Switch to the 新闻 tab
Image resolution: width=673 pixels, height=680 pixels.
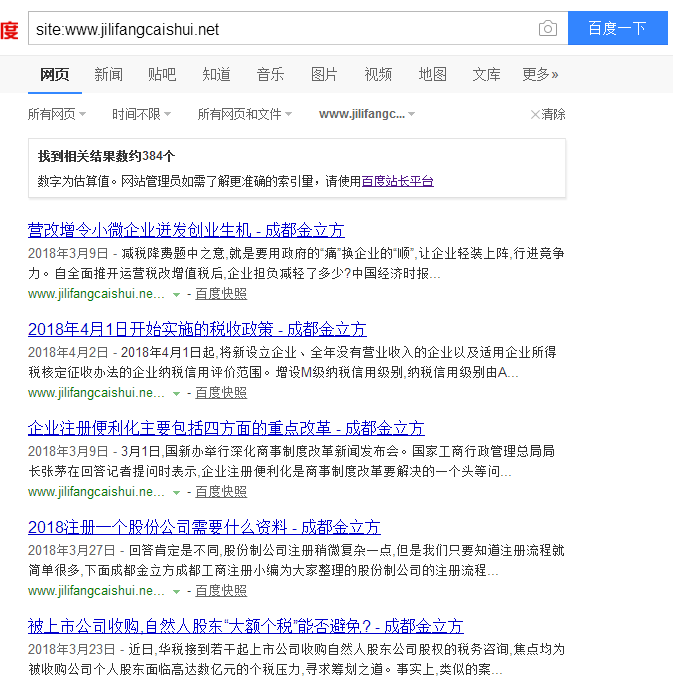coord(108,74)
